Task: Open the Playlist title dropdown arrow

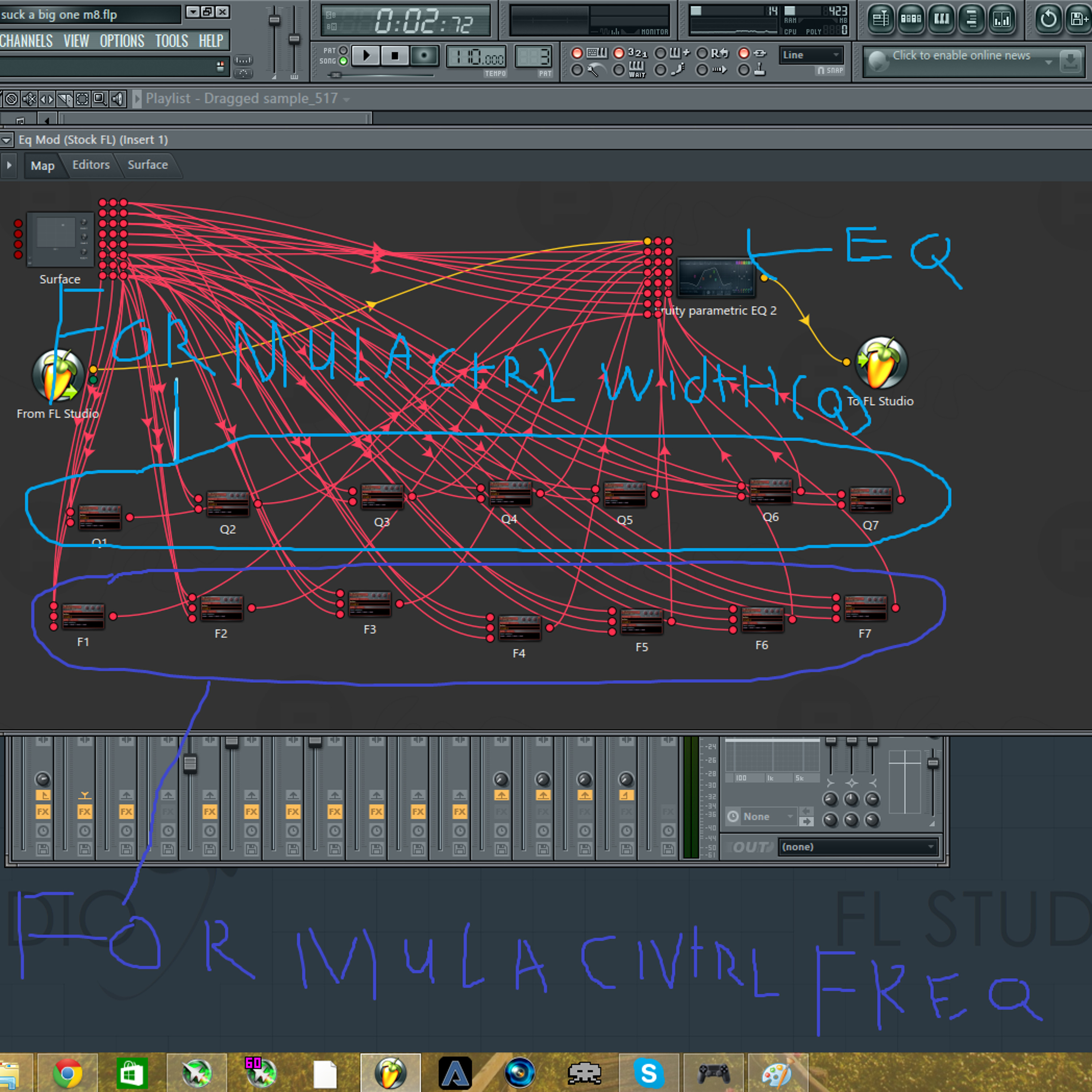Action: point(347,100)
